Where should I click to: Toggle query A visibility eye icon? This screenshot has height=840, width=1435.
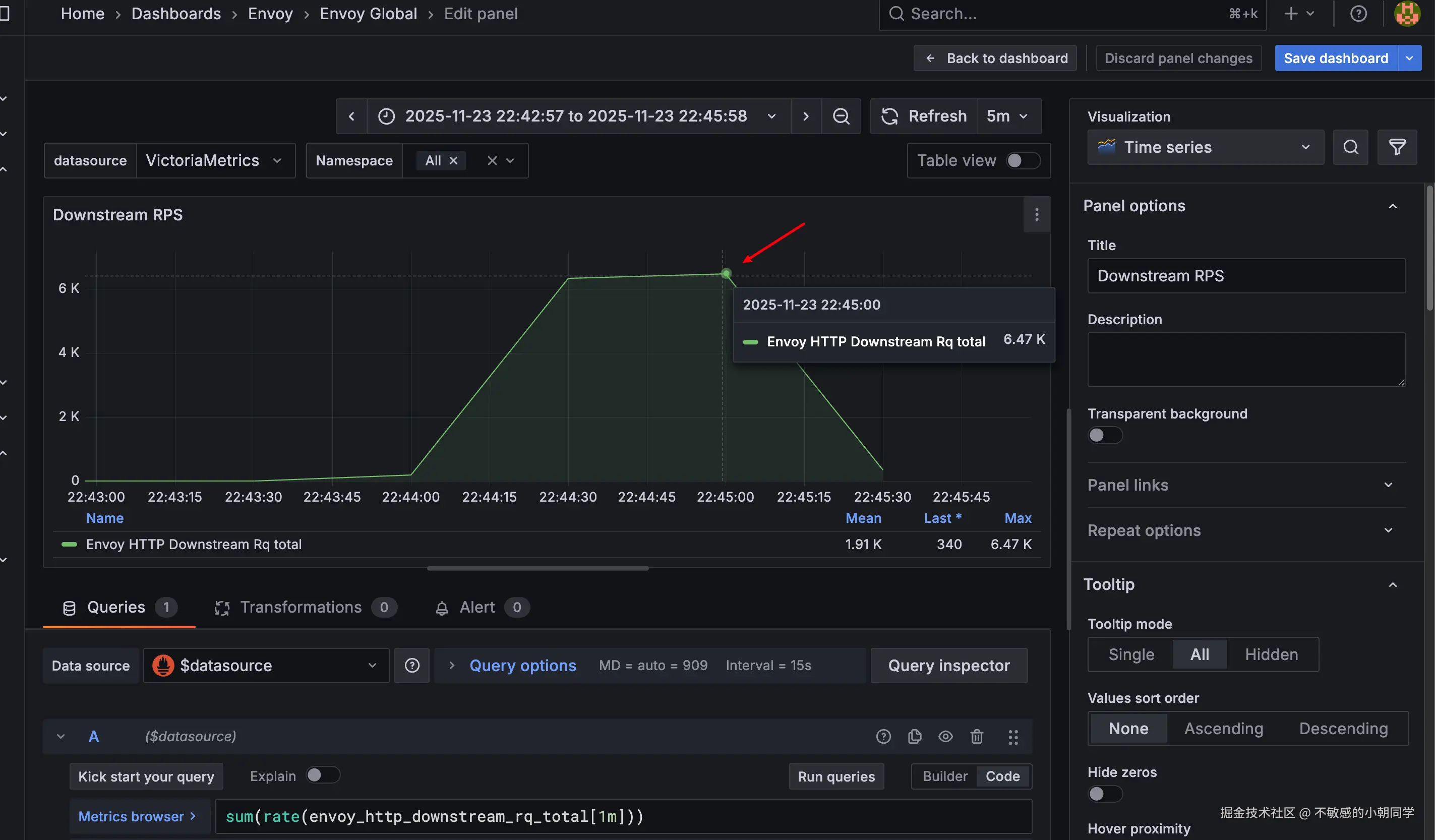tap(945, 736)
